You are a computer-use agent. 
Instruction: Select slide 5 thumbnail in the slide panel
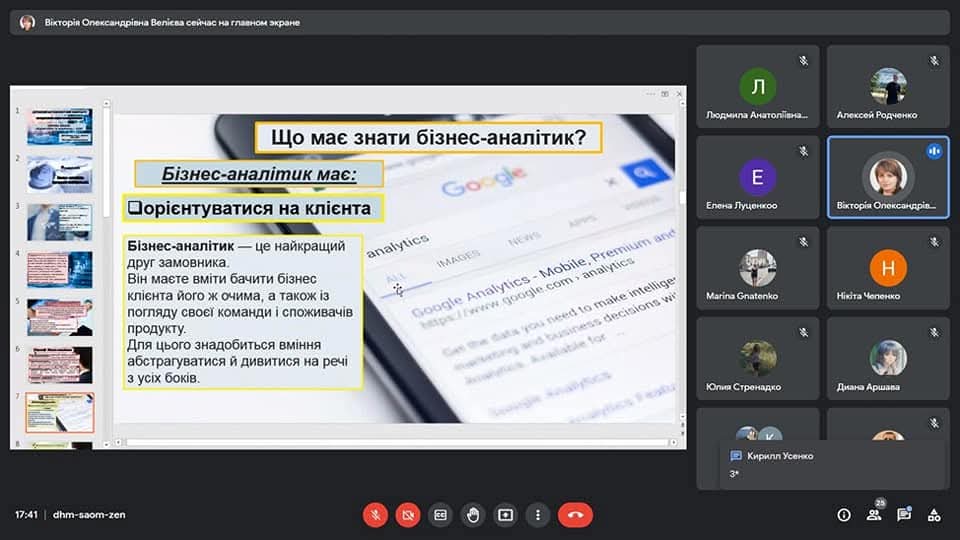click(59, 317)
